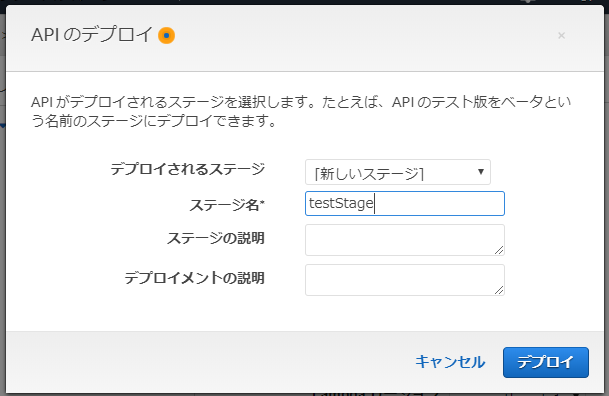Click the resize grip of ステージの説明 box
The image size is (609, 396).
(x=499, y=250)
